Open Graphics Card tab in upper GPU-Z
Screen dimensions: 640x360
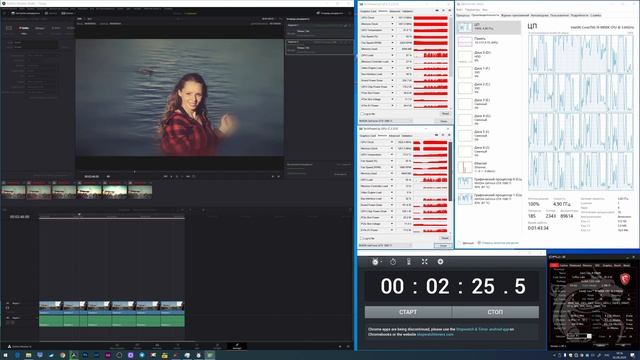tap(368, 11)
